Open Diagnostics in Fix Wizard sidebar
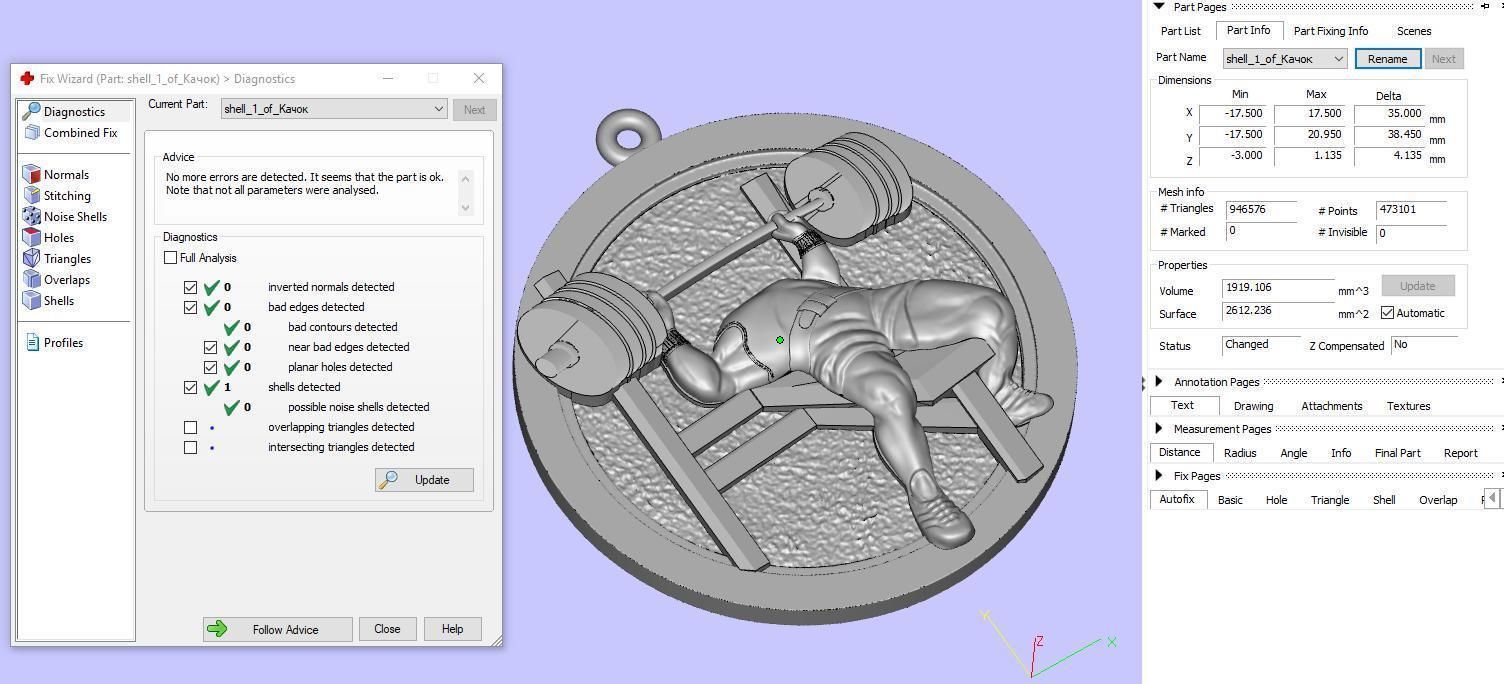This screenshot has width=1504, height=684. pos(74,112)
